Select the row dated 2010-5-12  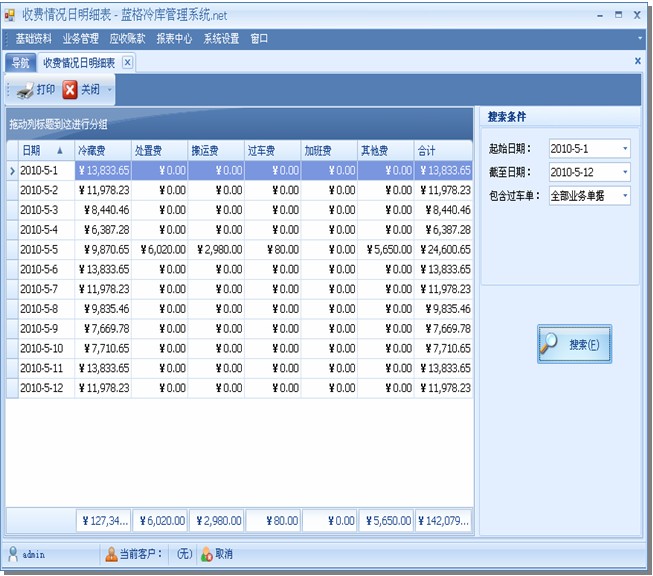[239, 388]
